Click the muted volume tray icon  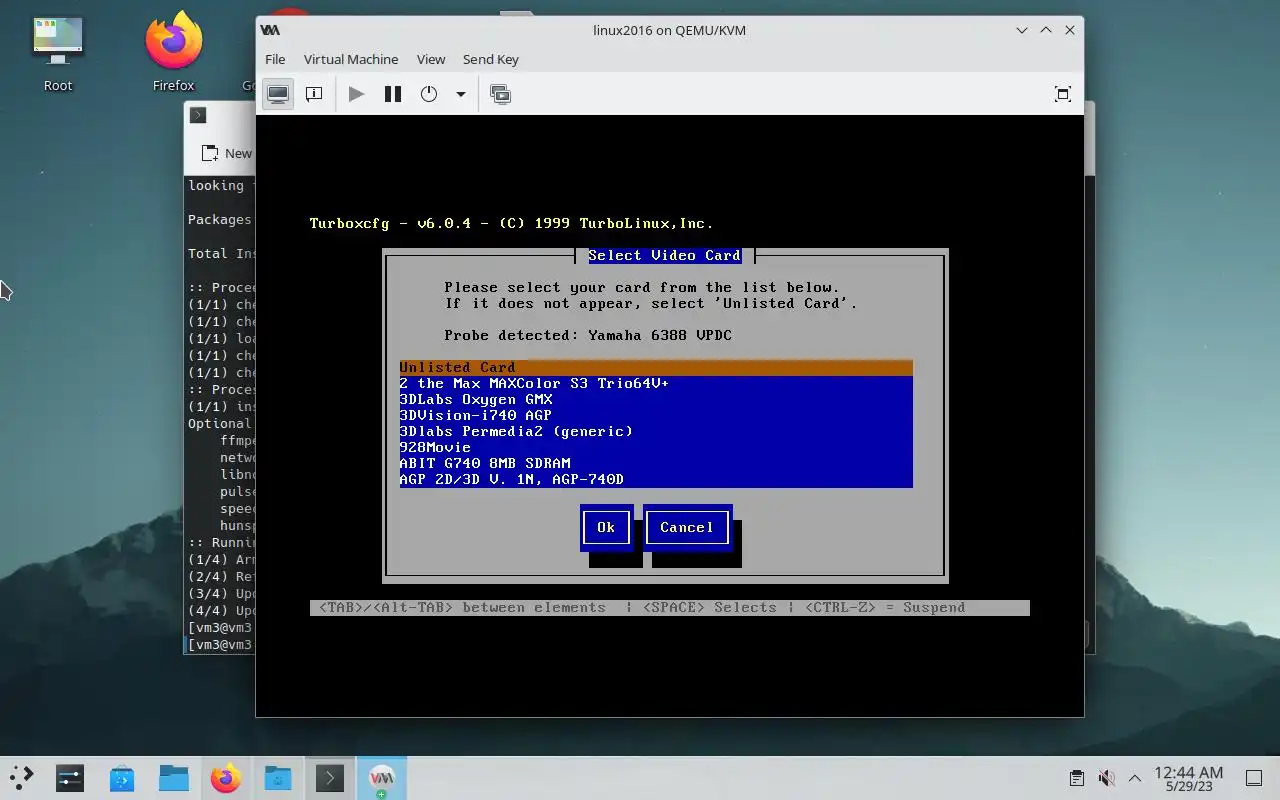pos(1106,778)
